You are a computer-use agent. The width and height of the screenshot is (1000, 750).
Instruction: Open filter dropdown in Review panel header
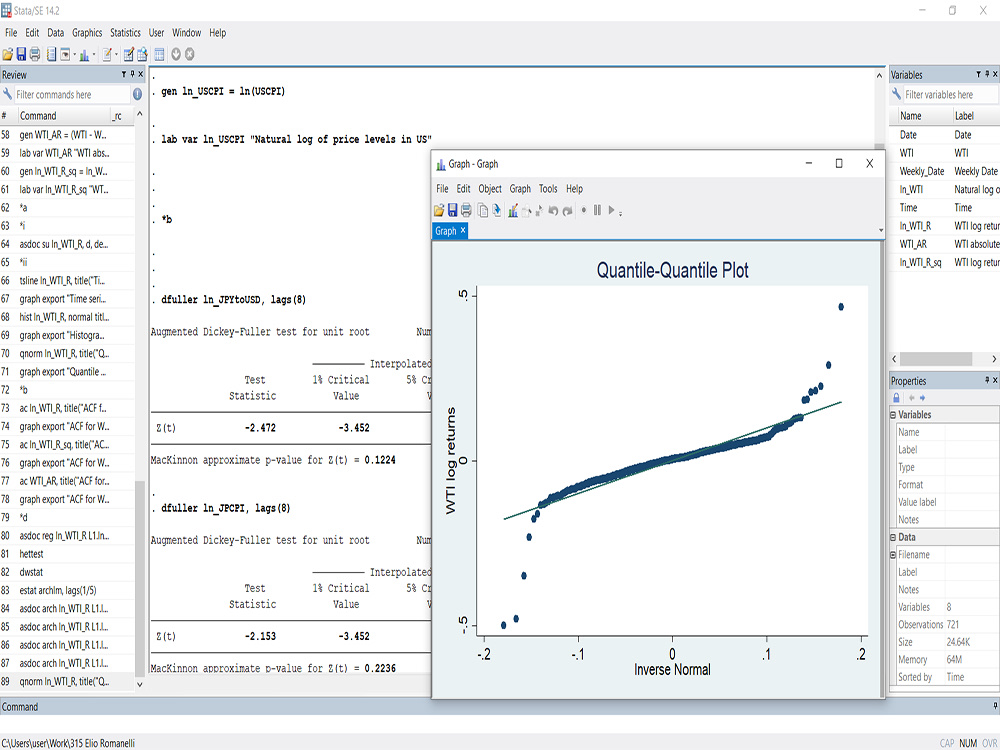tap(124, 74)
